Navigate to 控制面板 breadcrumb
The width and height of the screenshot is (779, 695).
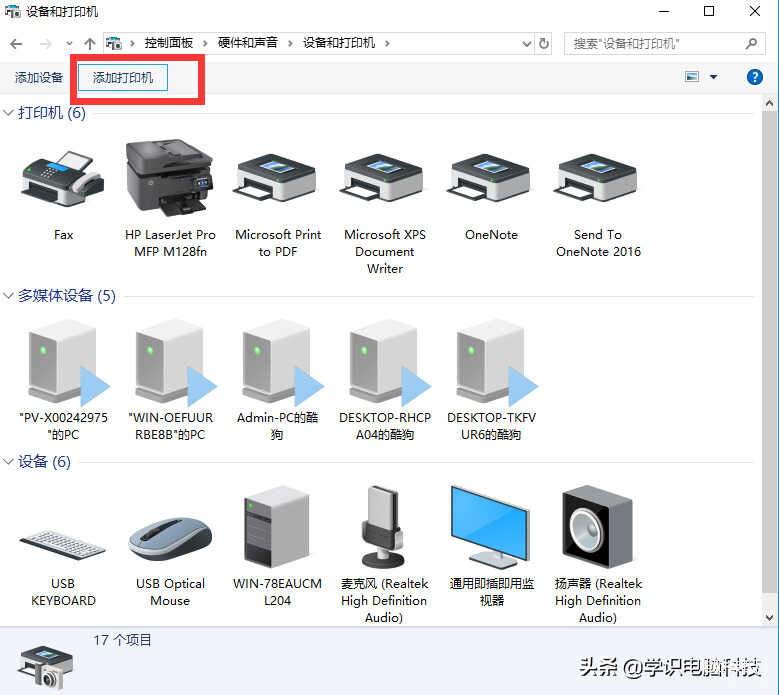tap(169, 43)
